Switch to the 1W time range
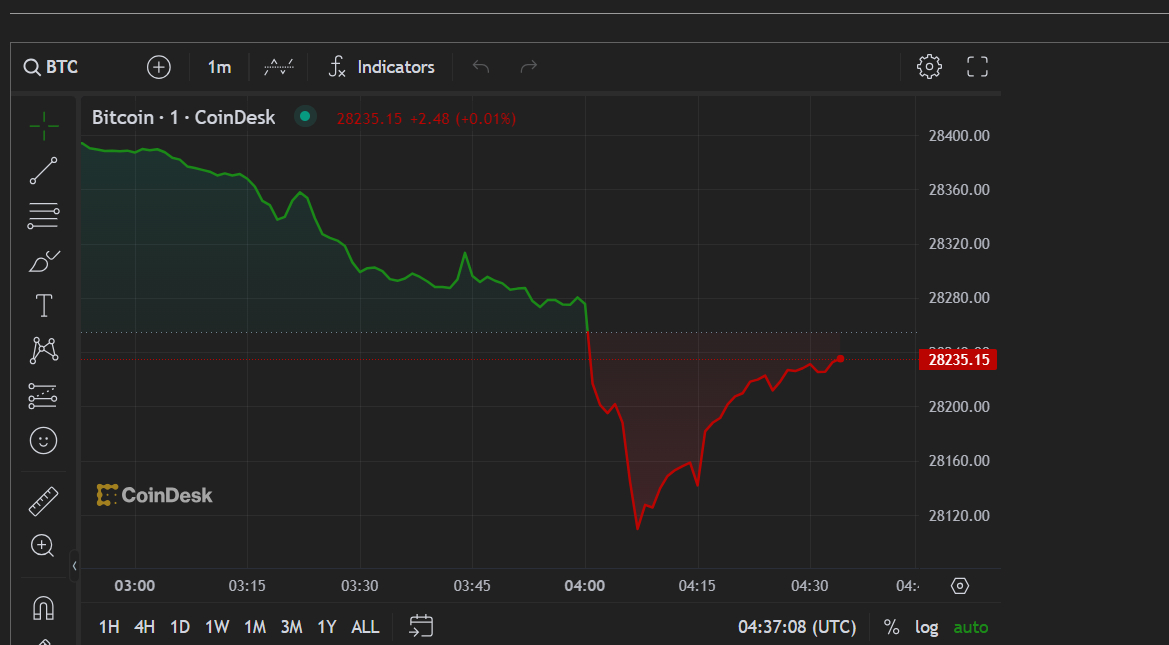 [217, 627]
